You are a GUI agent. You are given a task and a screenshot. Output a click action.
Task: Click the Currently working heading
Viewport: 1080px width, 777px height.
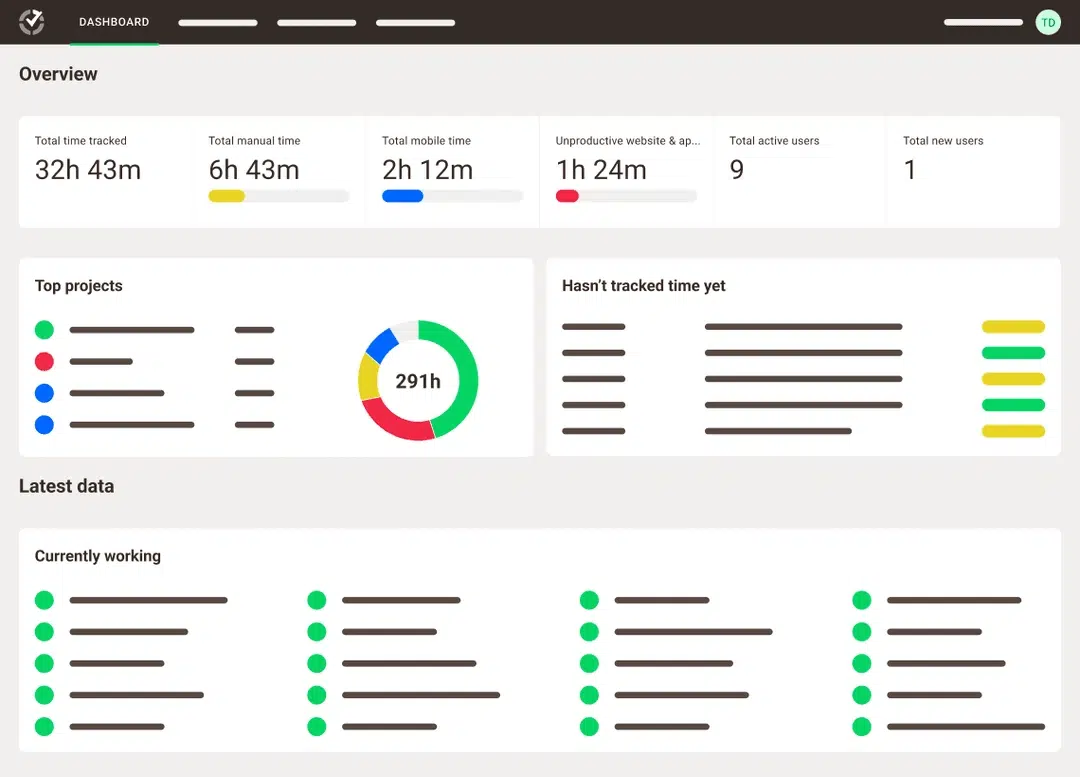click(x=98, y=556)
